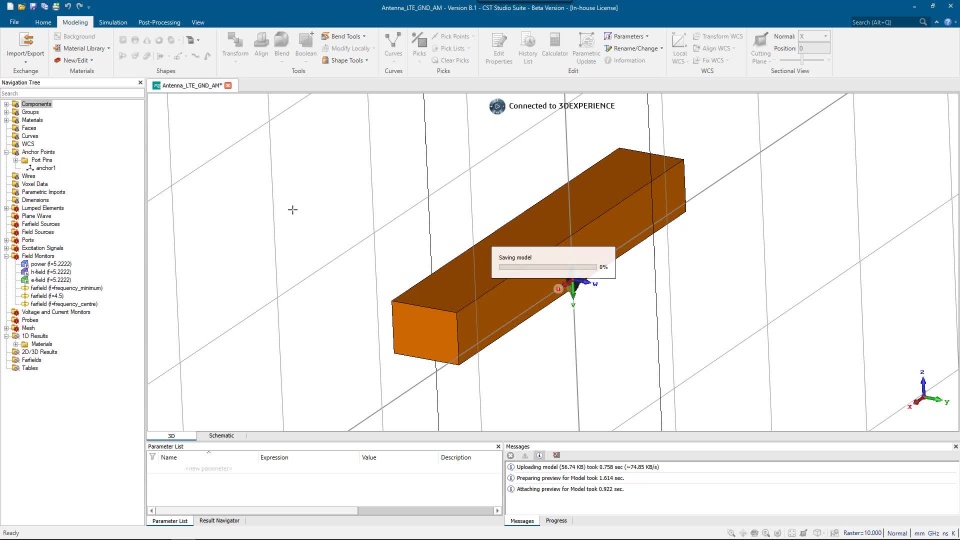Click the 3DEXPERIENCE connection icon

click(x=497, y=107)
